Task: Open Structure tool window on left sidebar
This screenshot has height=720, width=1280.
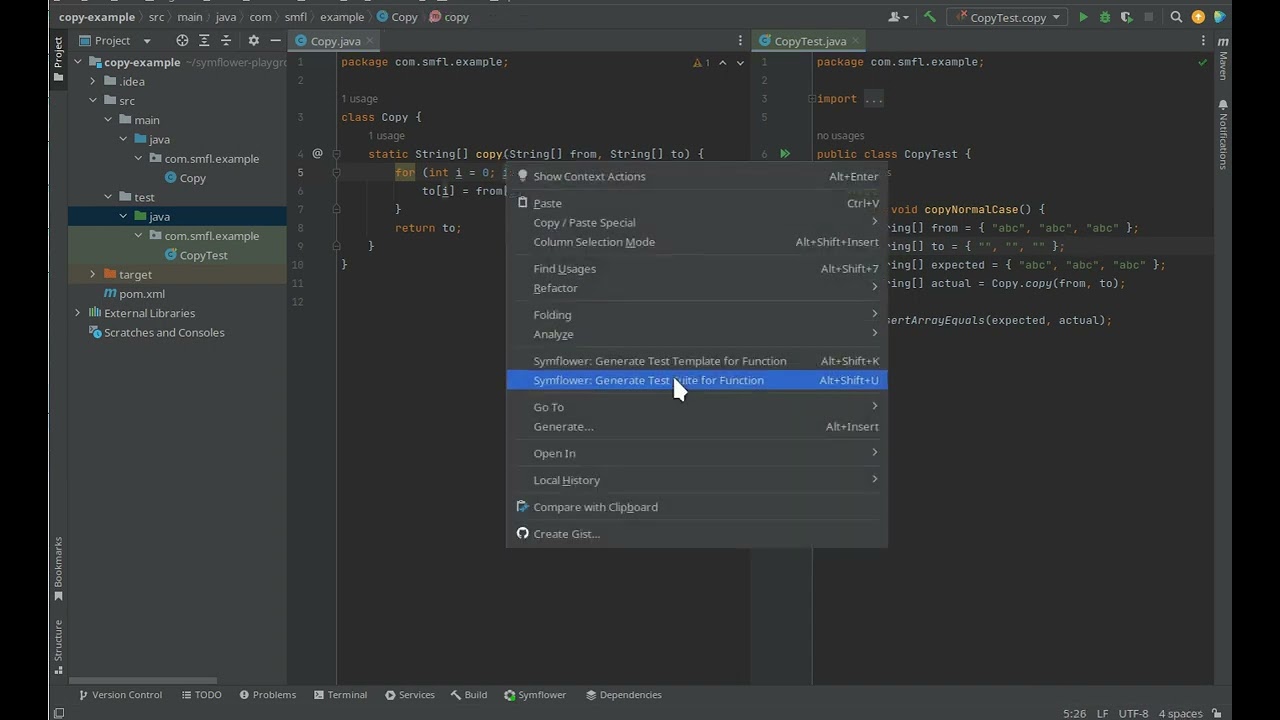Action: click(x=58, y=647)
